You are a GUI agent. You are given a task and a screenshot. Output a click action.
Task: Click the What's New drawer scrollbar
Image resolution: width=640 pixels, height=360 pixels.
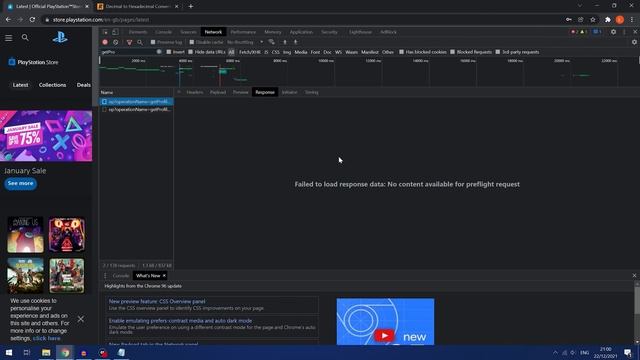(637, 301)
